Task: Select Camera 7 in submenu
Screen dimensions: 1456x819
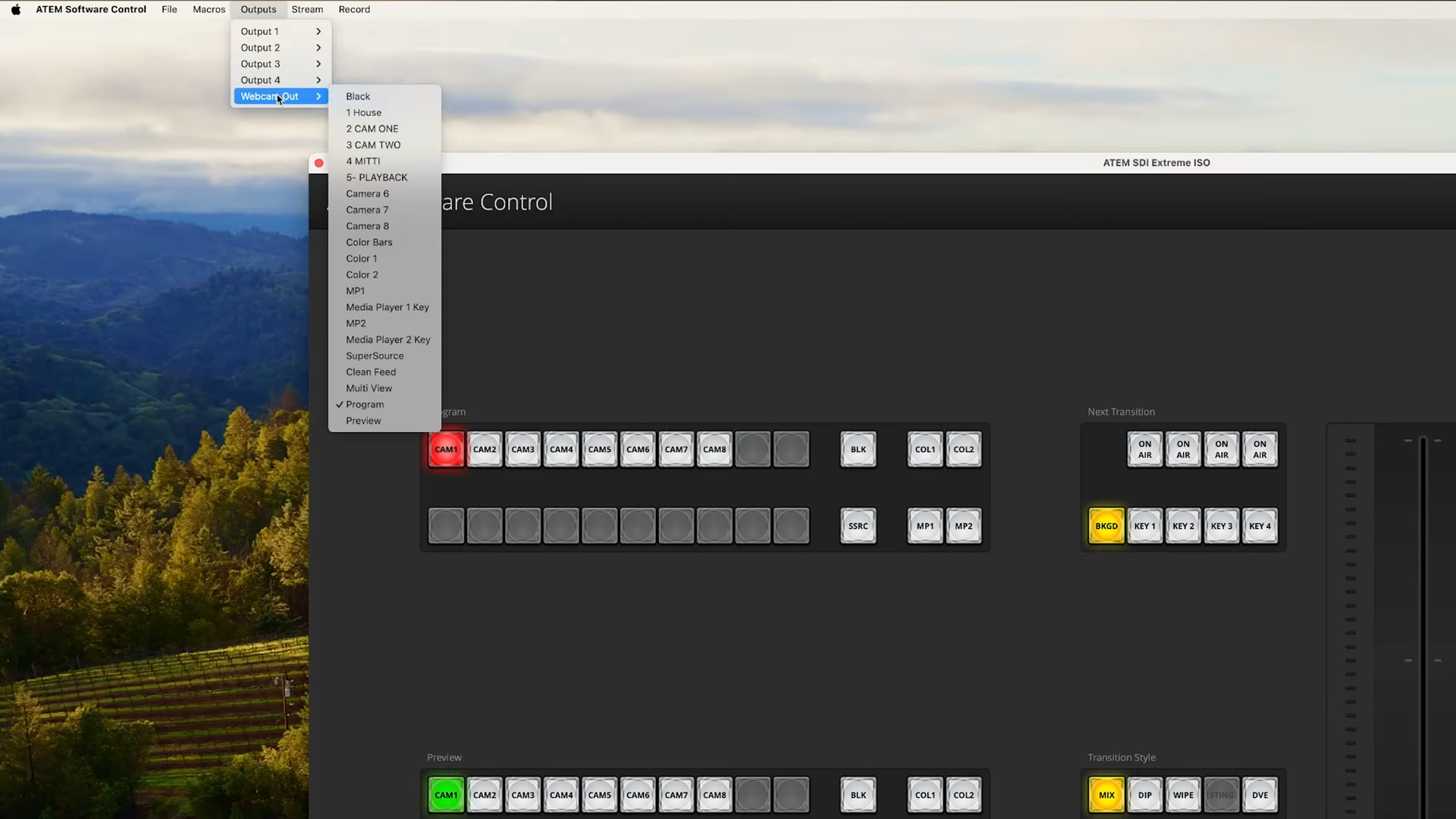Action: (384, 210)
